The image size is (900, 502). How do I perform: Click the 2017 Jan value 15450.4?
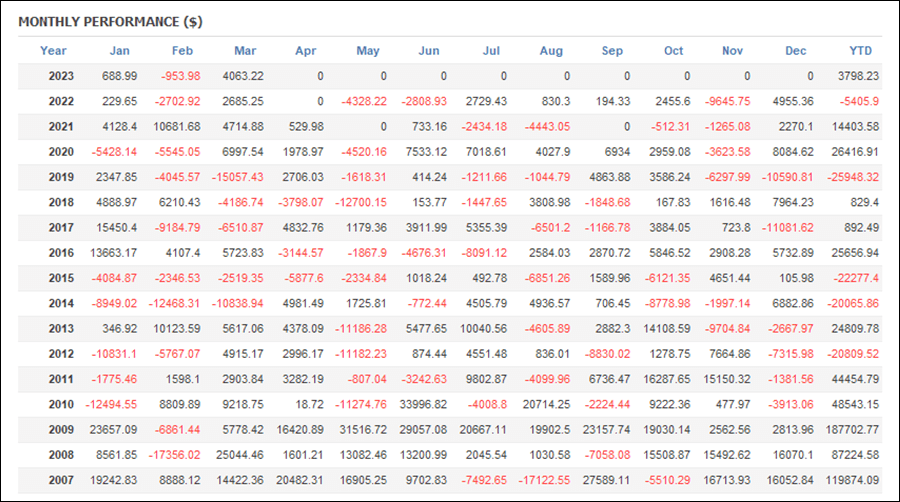[117, 228]
